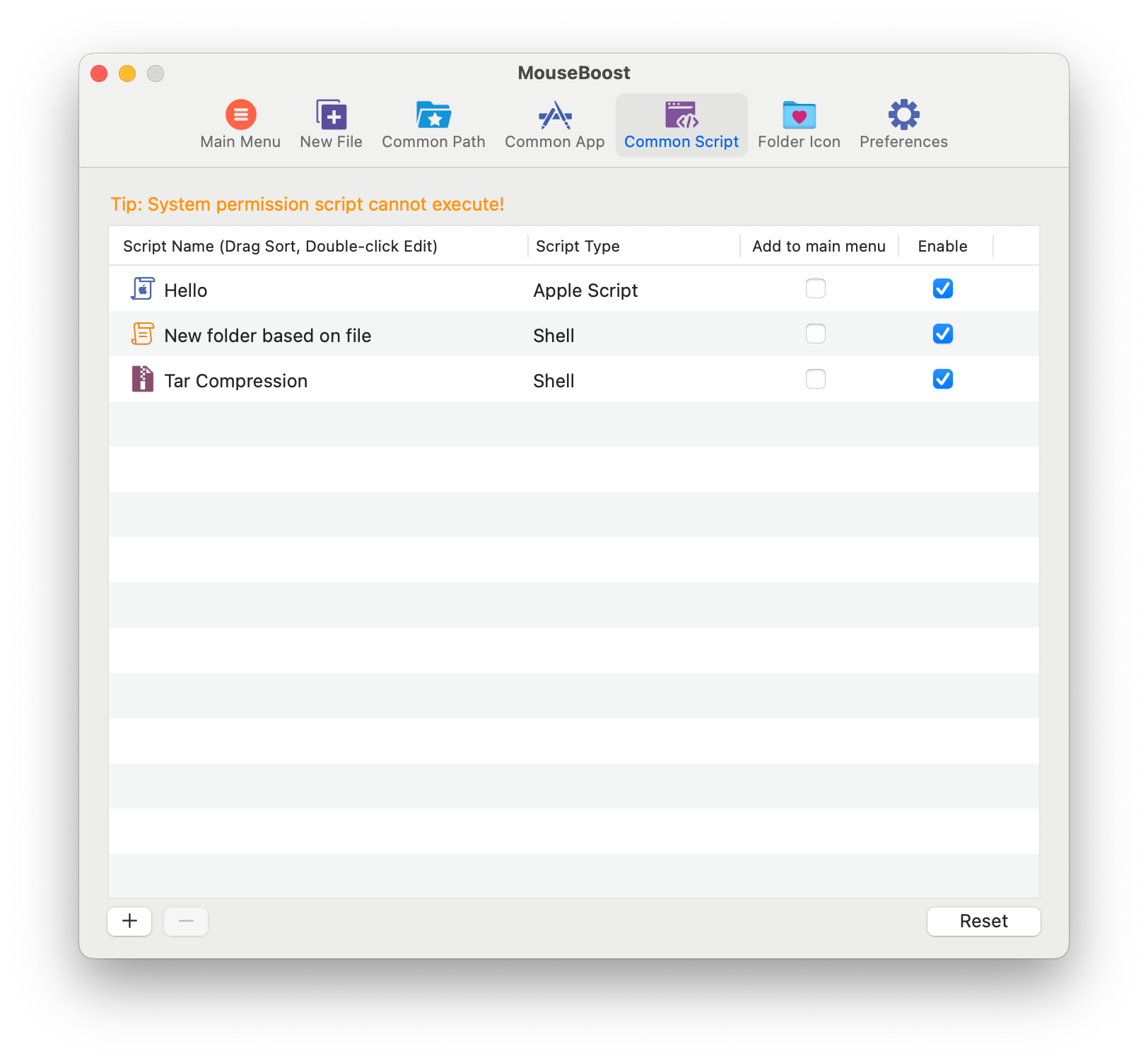1148x1063 pixels.
Task: Select the 'New folder based on file' name
Action: pos(268,336)
